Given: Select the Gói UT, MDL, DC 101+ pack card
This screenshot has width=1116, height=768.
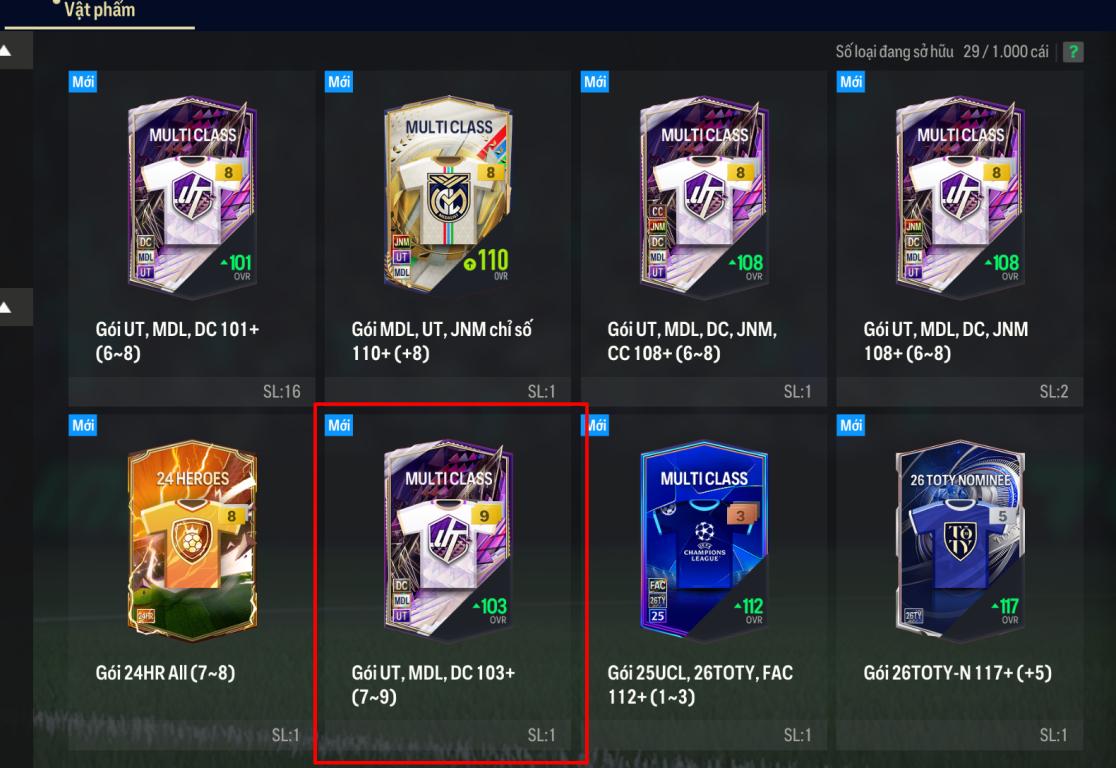Looking at the screenshot, I should [191, 238].
